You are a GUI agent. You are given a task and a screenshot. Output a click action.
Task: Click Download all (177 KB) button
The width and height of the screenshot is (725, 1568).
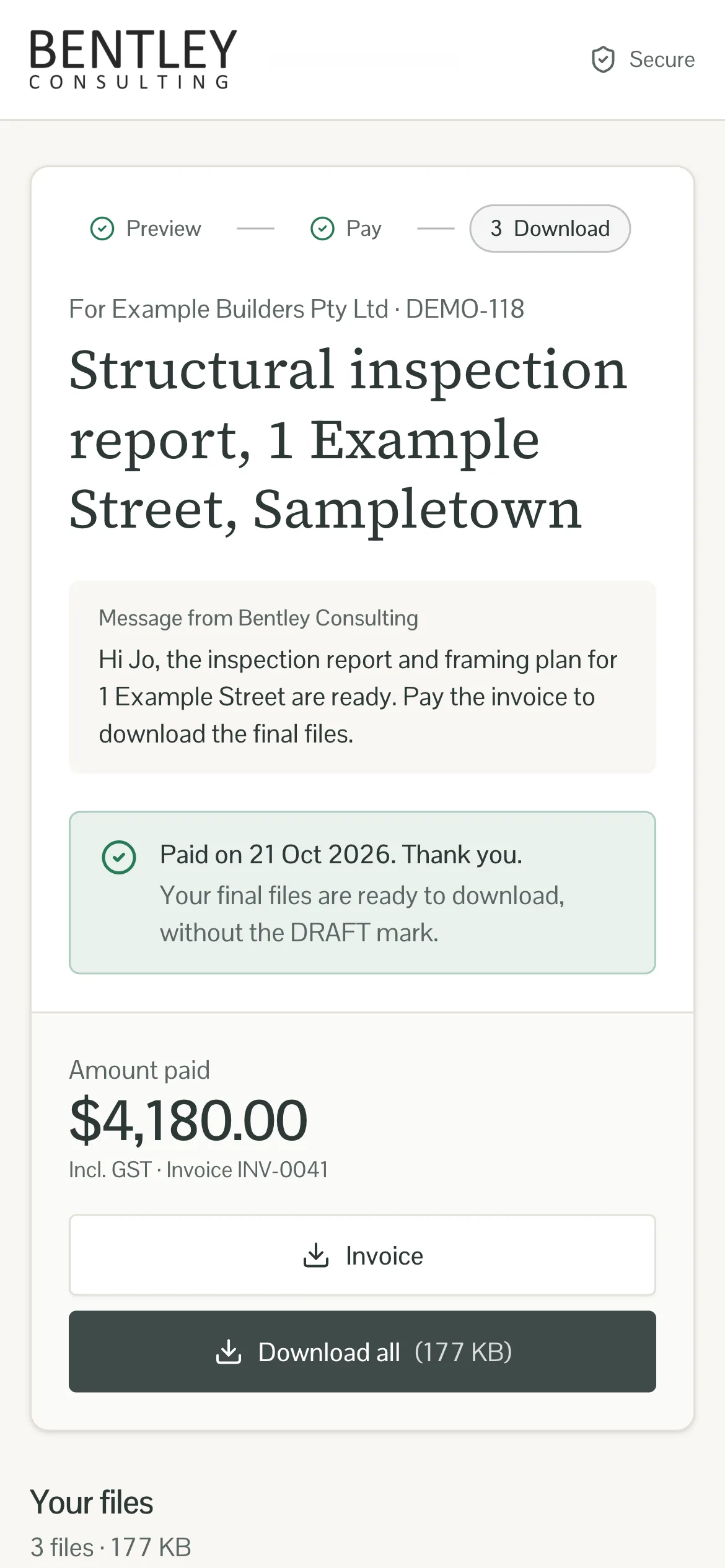click(x=362, y=1352)
